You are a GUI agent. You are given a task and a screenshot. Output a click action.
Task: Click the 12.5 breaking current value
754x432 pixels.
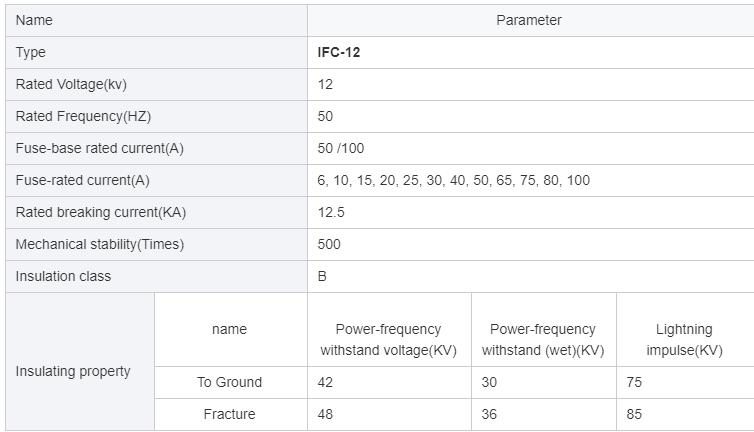331,212
